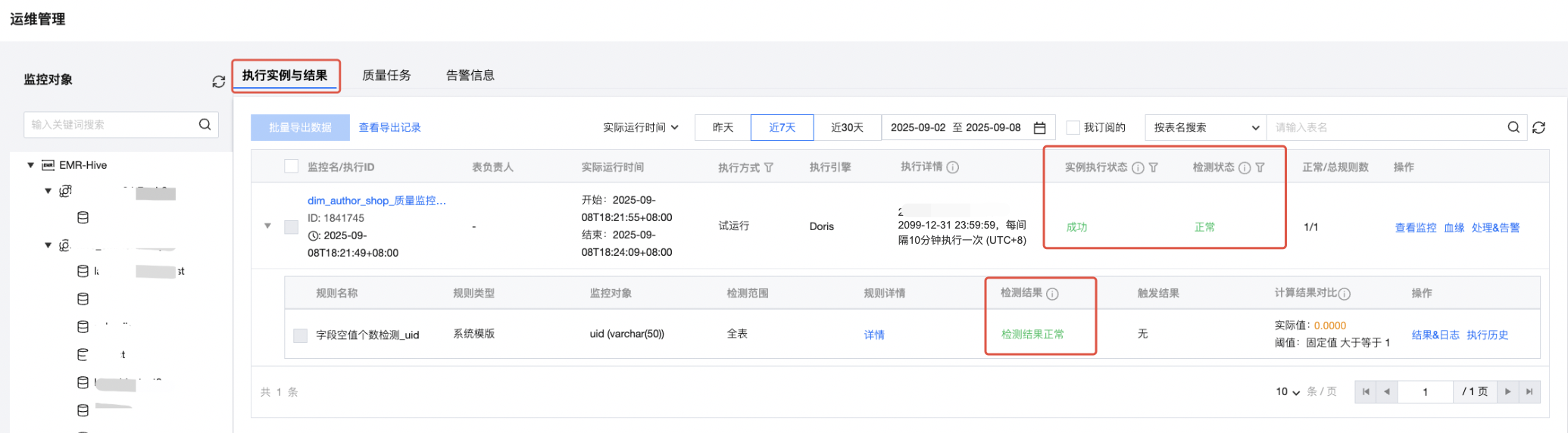The height and width of the screenshot is (433, 1568).
Task: Filter by 执行方式 column funnel icon
Action: pyautogui.click(x=769, y=167)
